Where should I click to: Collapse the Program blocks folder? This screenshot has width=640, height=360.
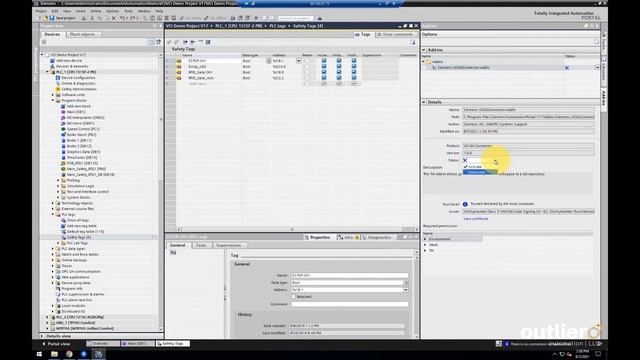(53, 100)
